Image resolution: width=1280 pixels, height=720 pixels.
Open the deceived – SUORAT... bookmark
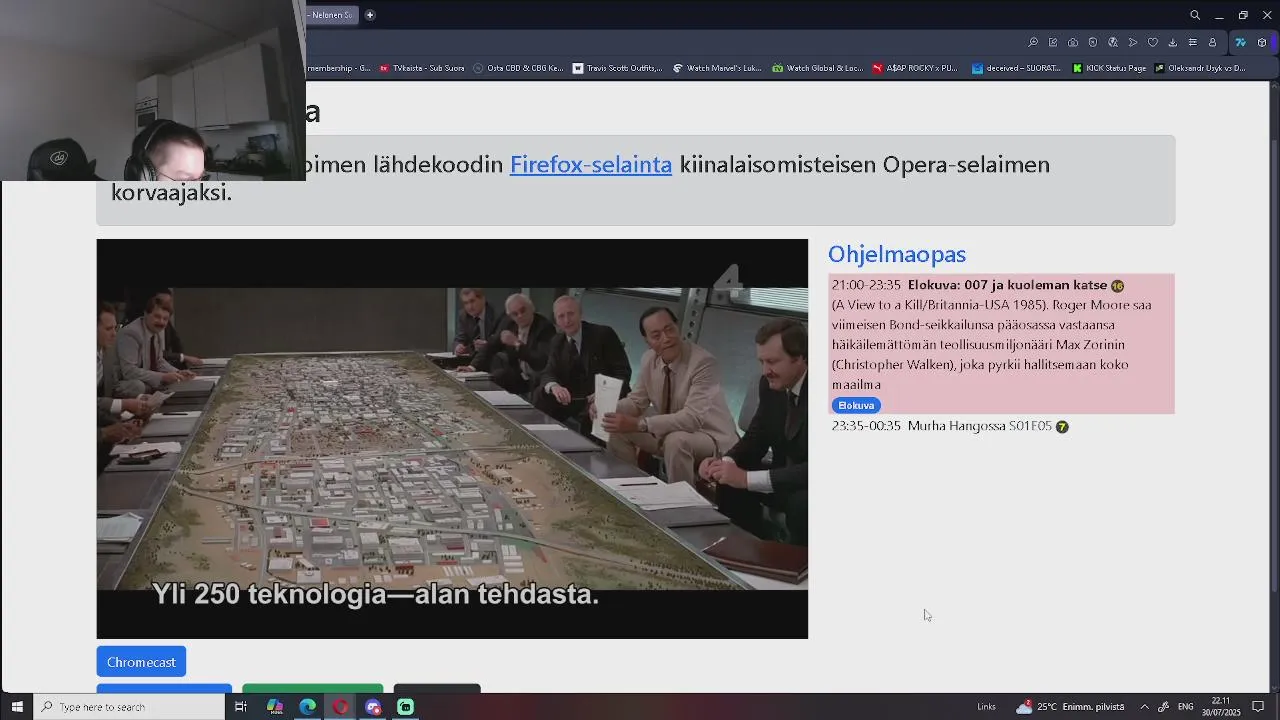coord(1016,68)
